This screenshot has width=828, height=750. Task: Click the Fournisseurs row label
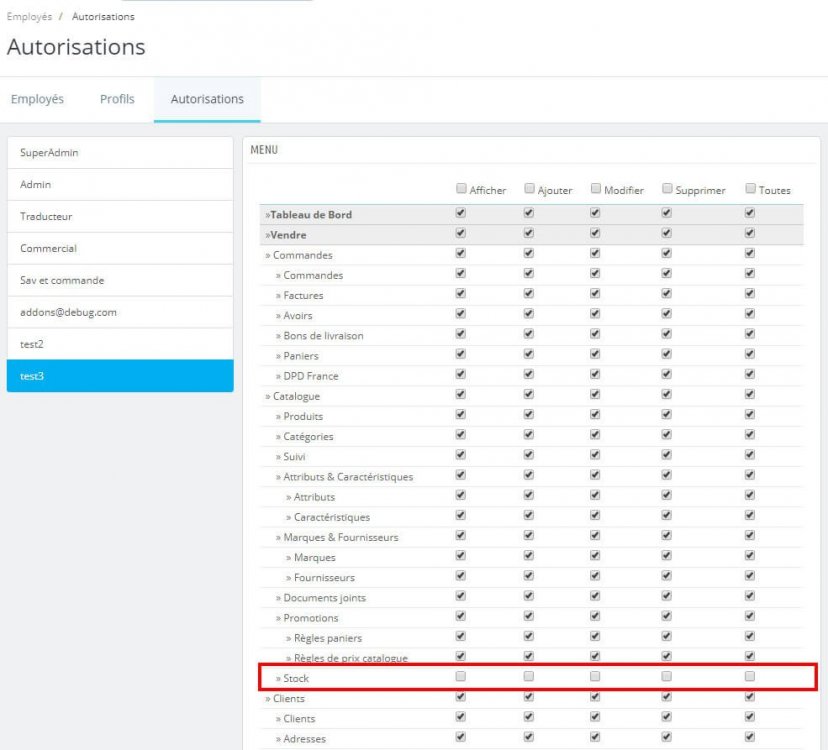(x=324, y=578)
